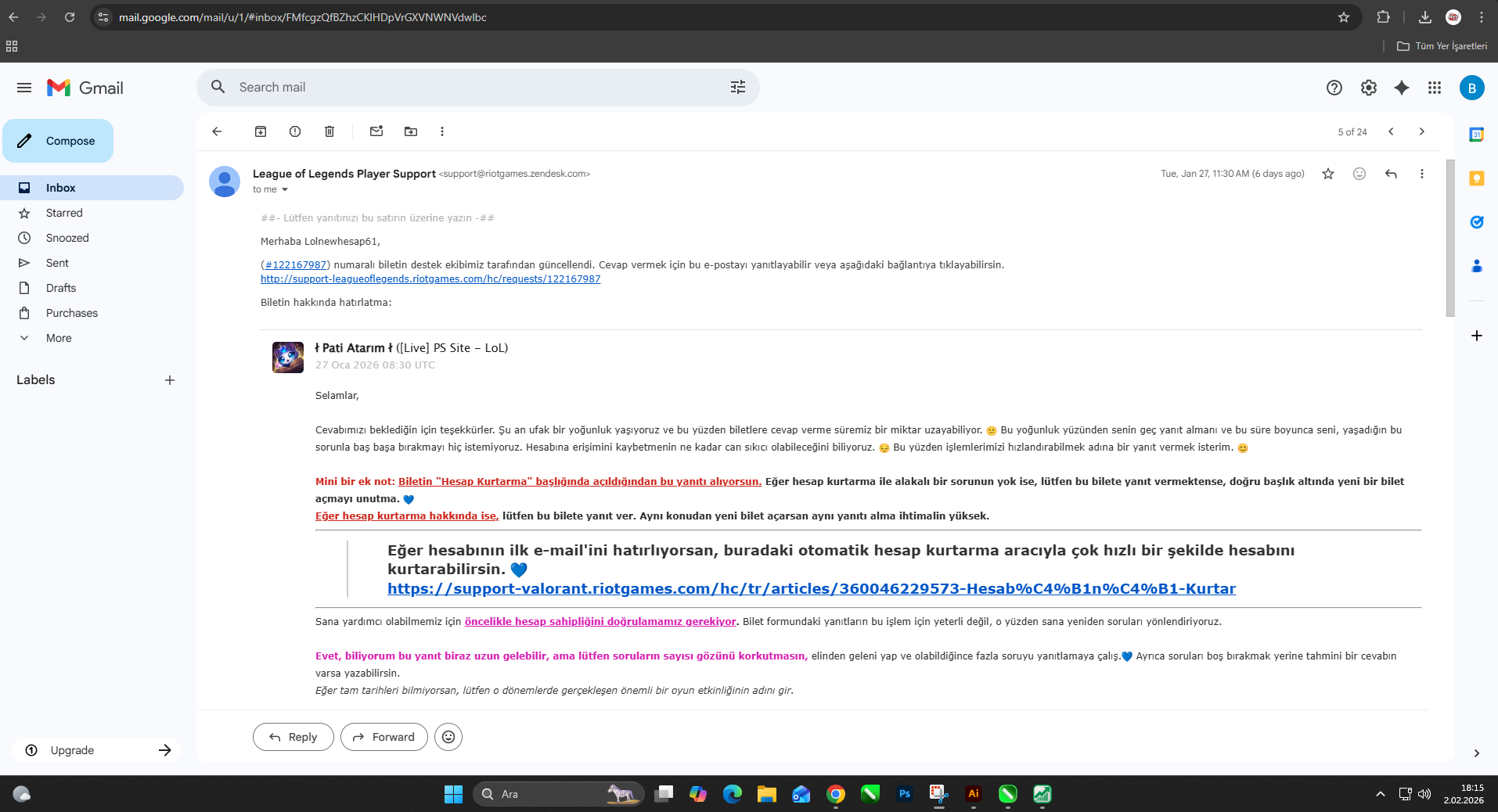Click the sender profile avatar

tap(225, 181)
